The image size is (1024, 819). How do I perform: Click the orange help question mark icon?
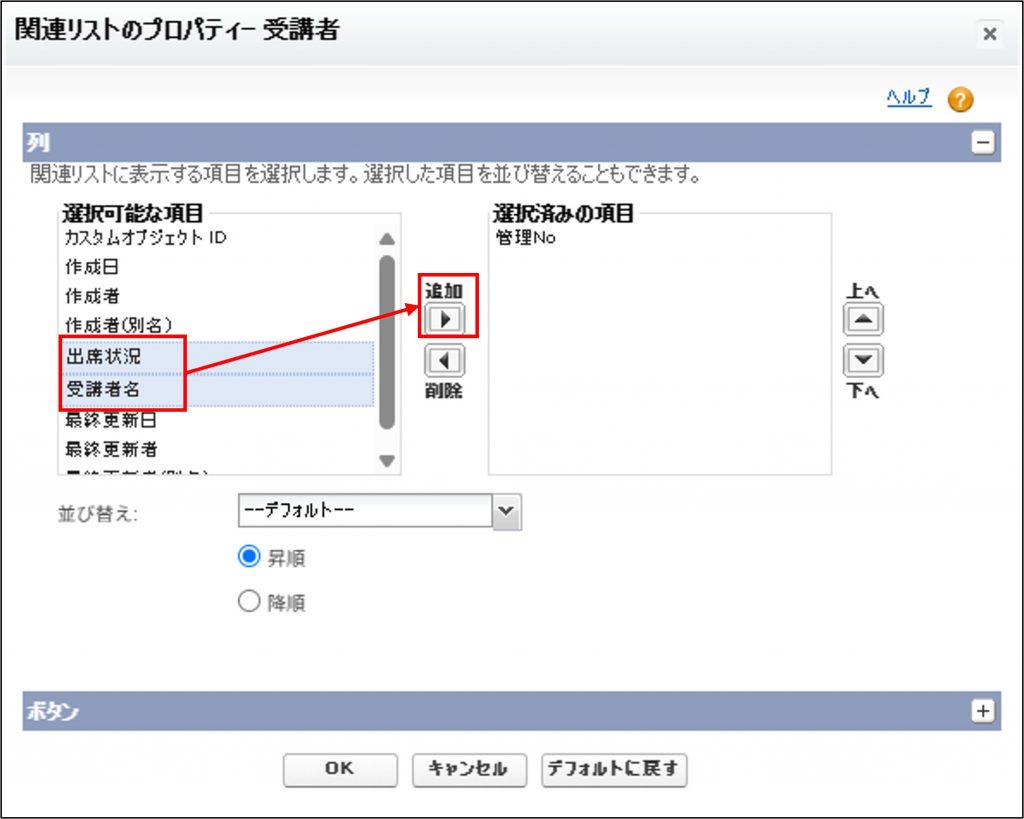[960, 99]
